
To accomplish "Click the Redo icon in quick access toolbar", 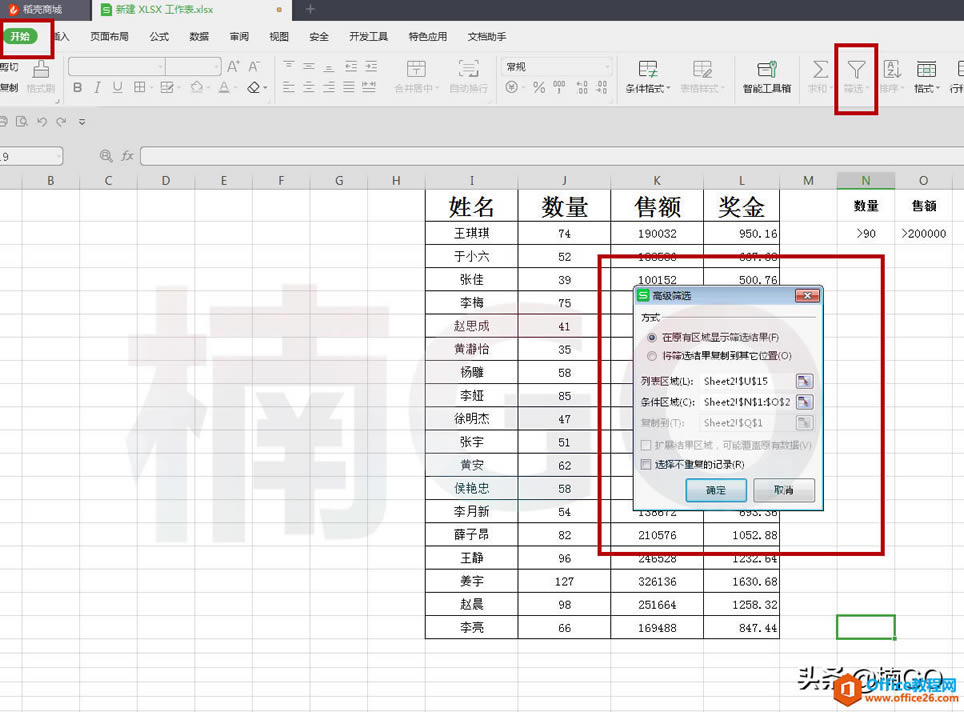I will [61, 122].
